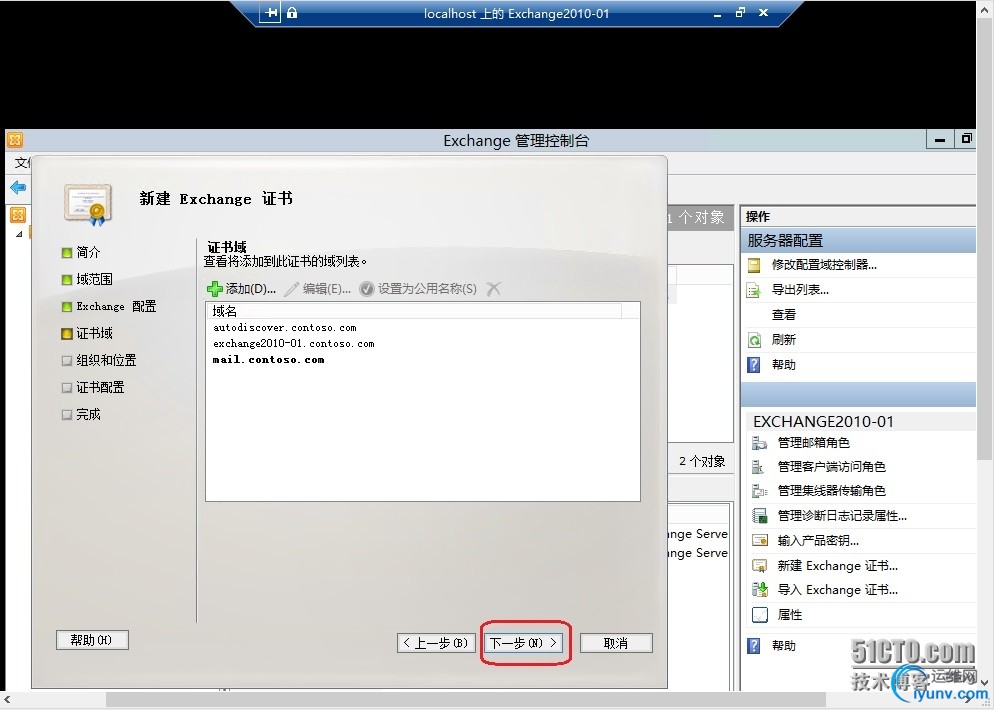Click the 管理邮箱角色 action icon
The width and height of the screenshot is (994, 710).
[759, 442]
